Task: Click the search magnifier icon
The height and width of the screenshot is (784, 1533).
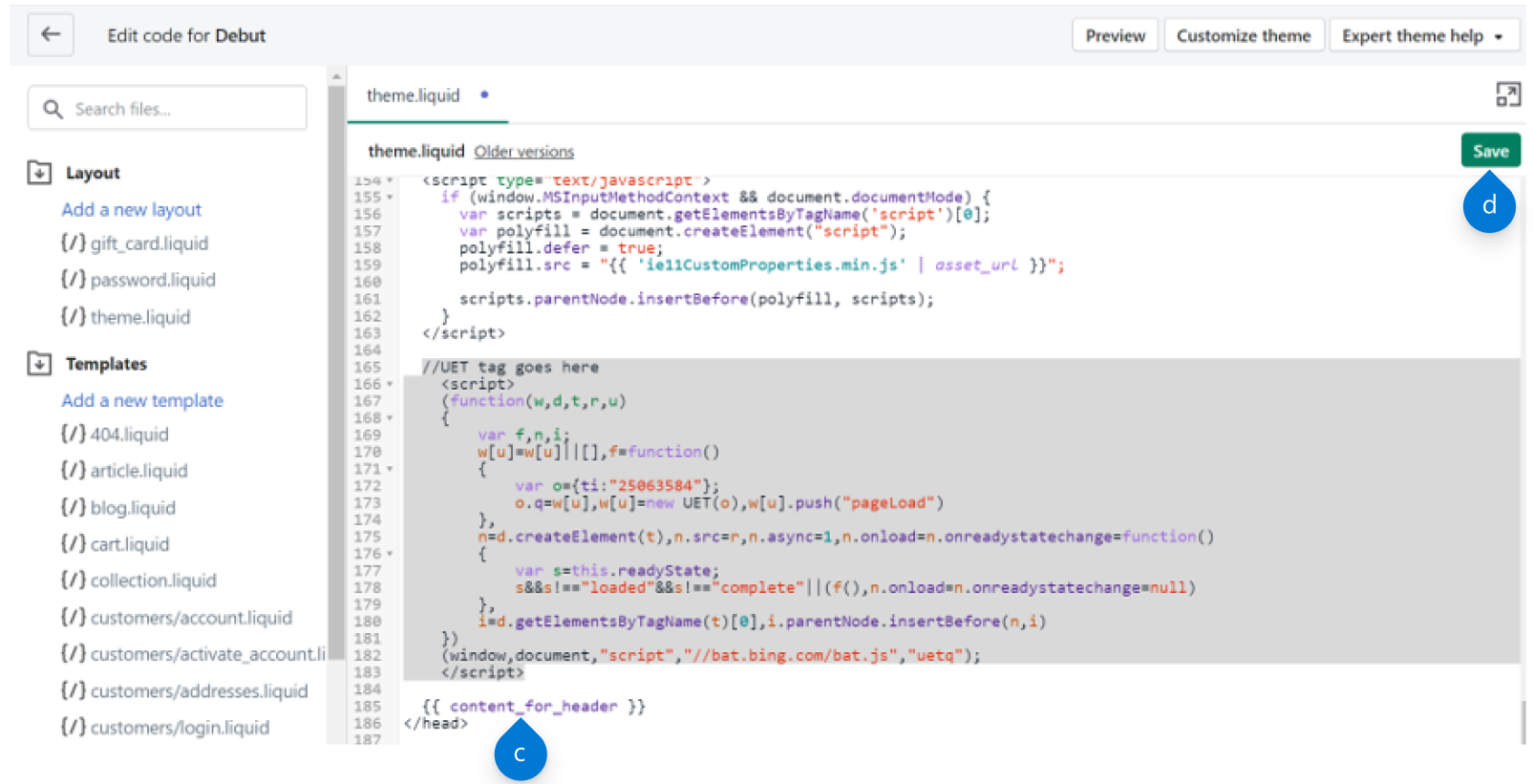Action: point(53,109)
